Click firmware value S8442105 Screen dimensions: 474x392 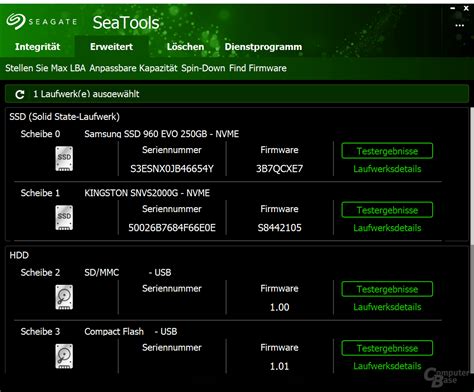pos(279,228)
